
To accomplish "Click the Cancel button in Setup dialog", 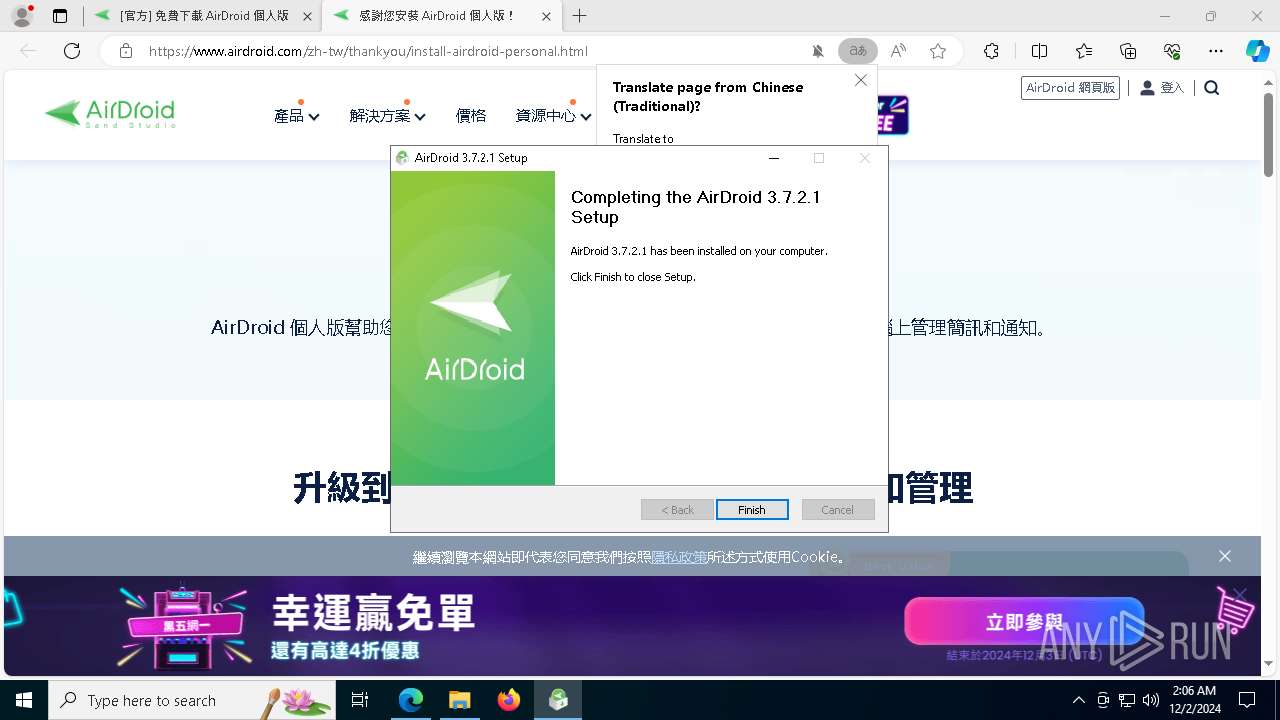I will click(x=838, y=510).
